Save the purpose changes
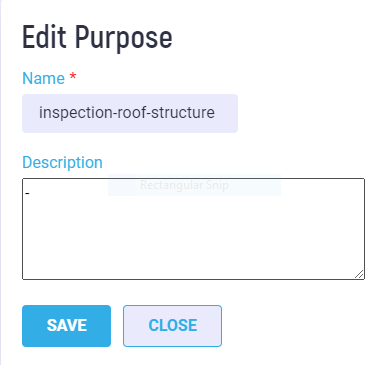Screen dimensions: 369x365 click(66, 326)
